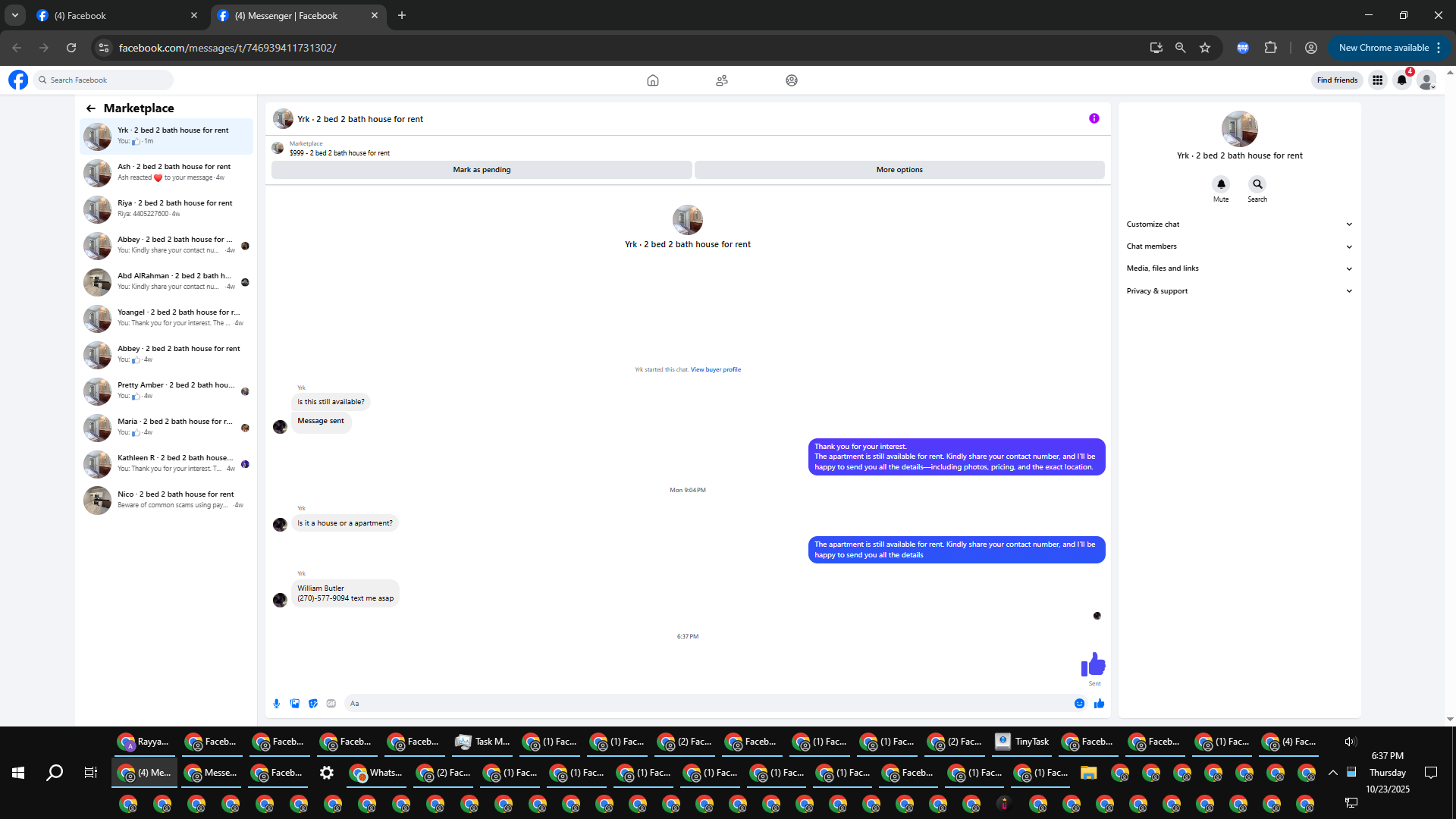Open the sticker picker icon

point(313,704)
